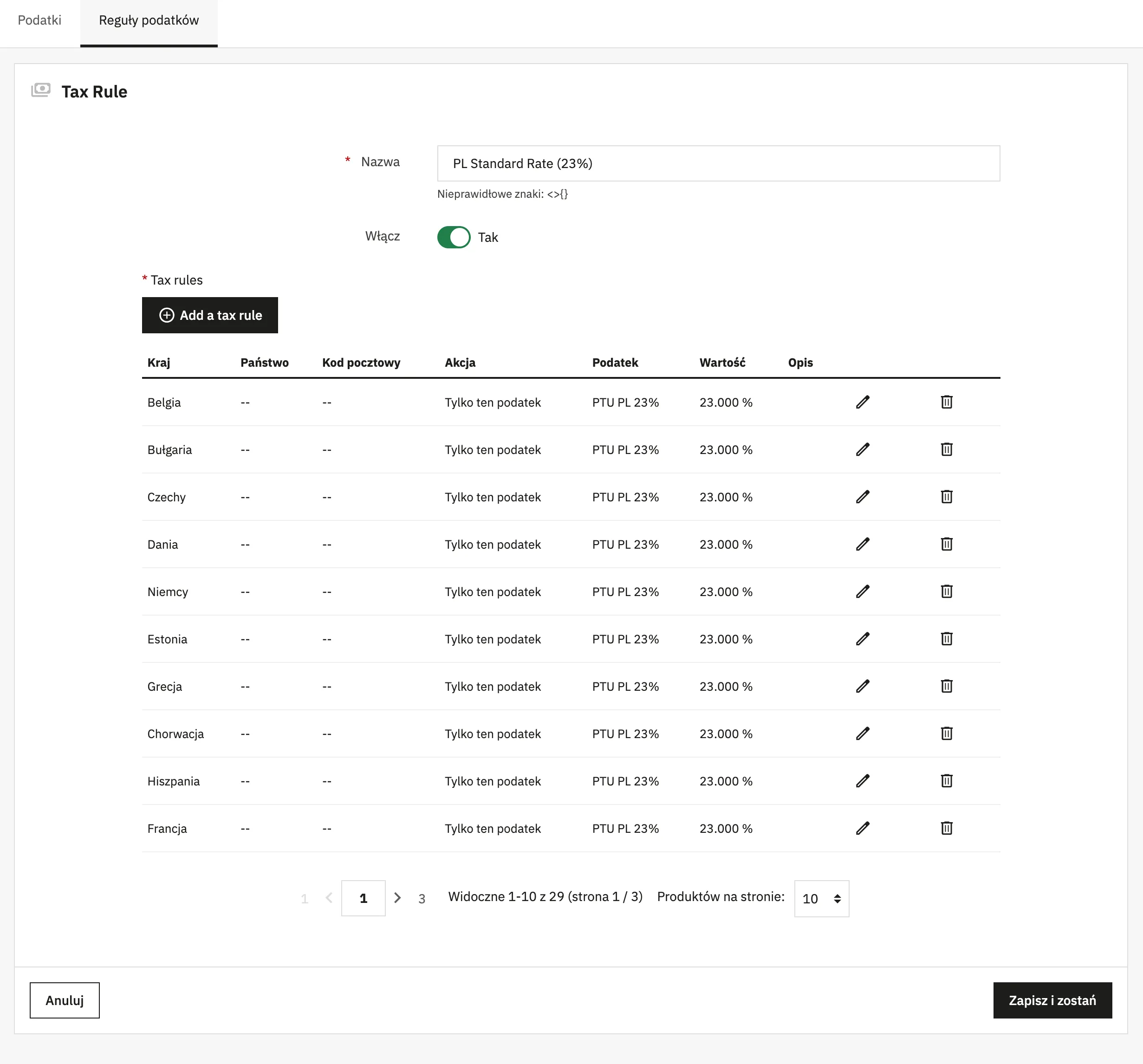
Task: Click Add a tax rule button
Action: coord(210,315)
